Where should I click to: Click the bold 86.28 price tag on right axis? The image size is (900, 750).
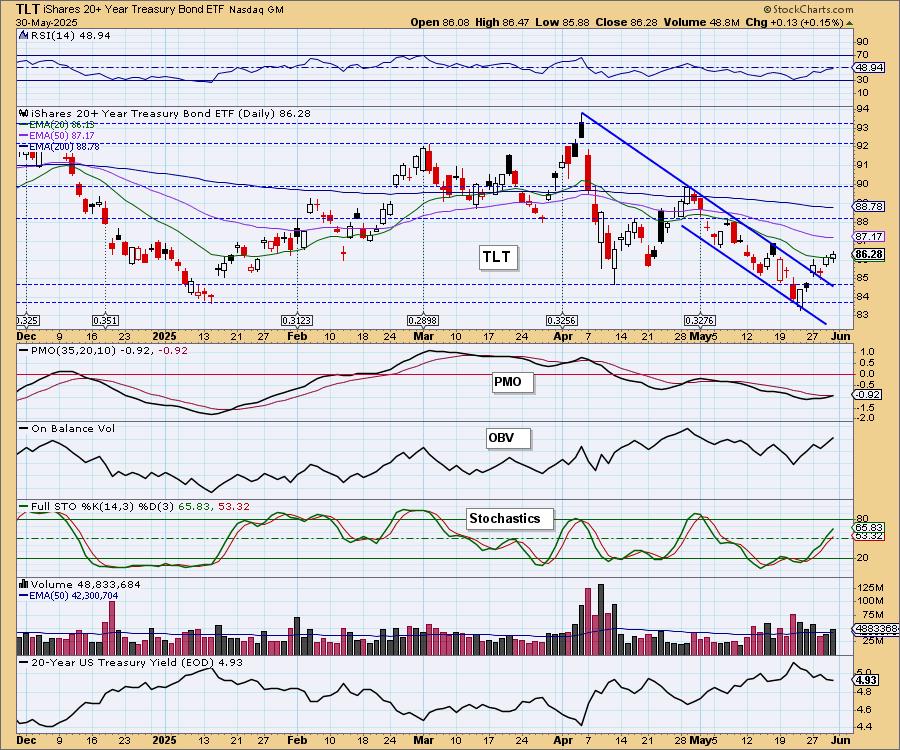869,254
